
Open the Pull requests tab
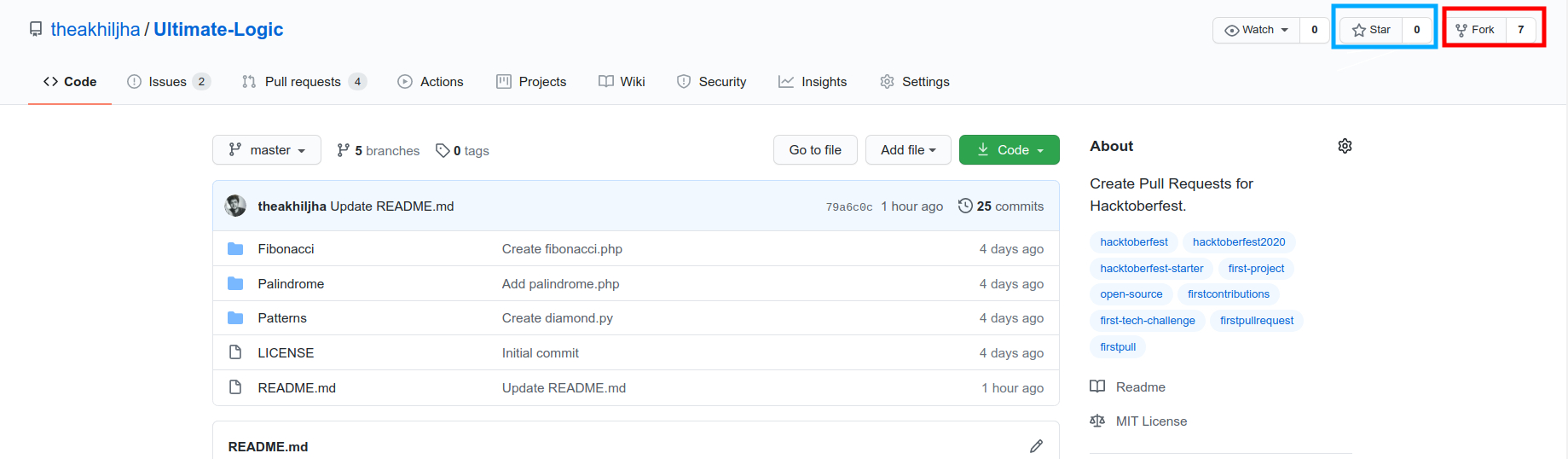coord(304,82)
